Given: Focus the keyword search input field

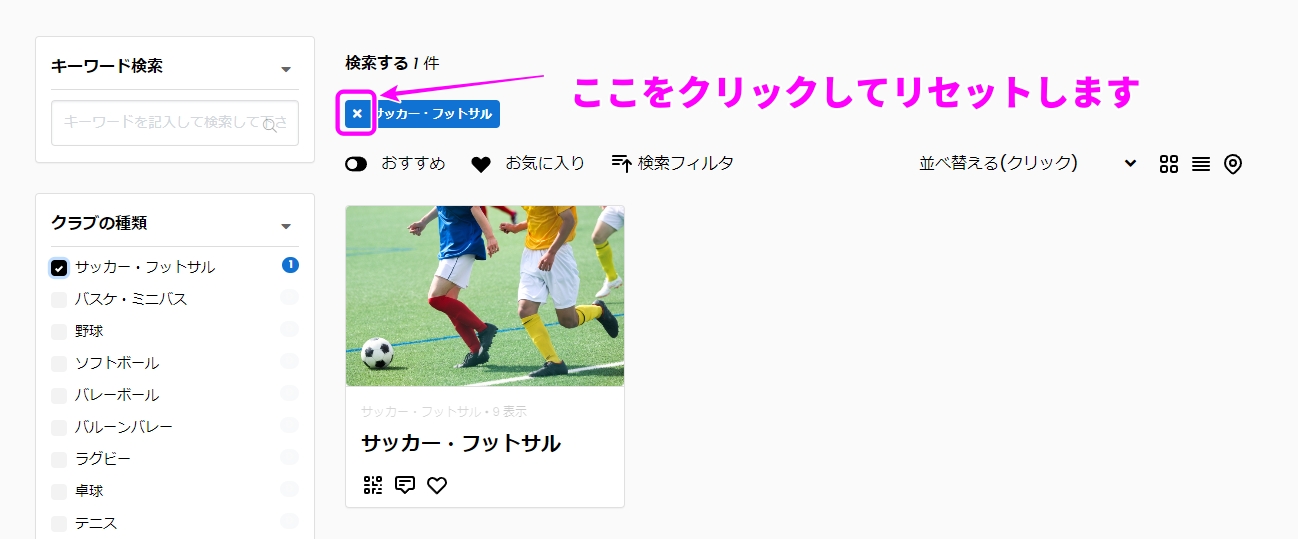Looking at the screenshot, I should pos(175,122).
